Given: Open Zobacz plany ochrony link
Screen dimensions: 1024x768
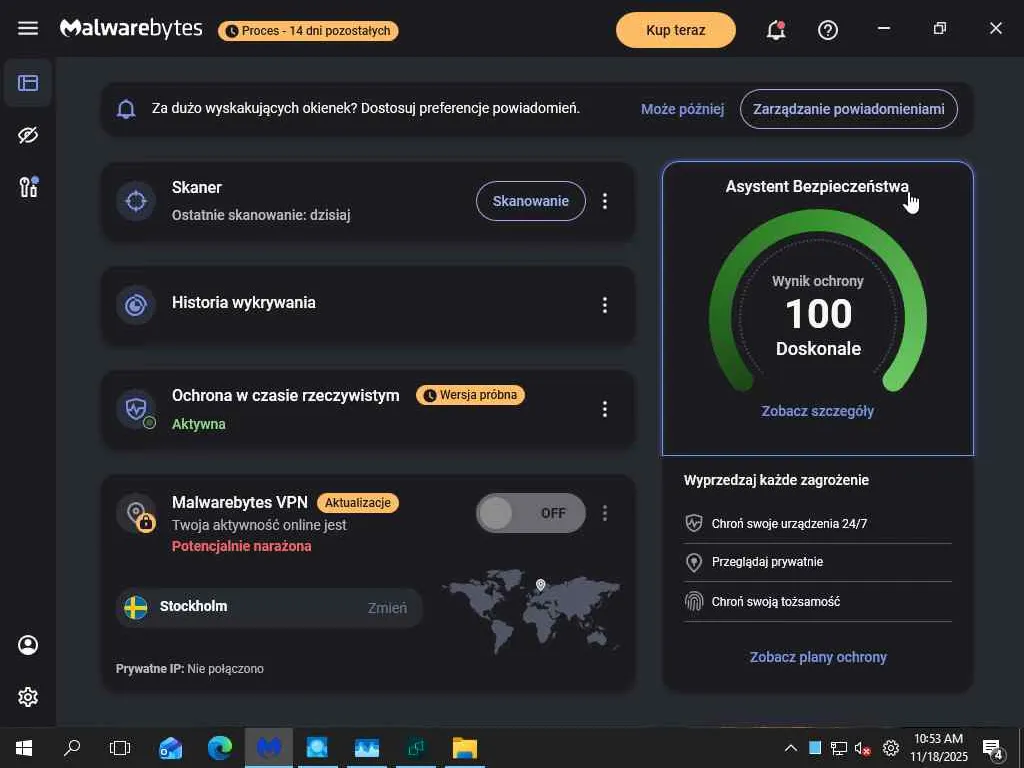Looking at the screenshot, I should (818, 657).
